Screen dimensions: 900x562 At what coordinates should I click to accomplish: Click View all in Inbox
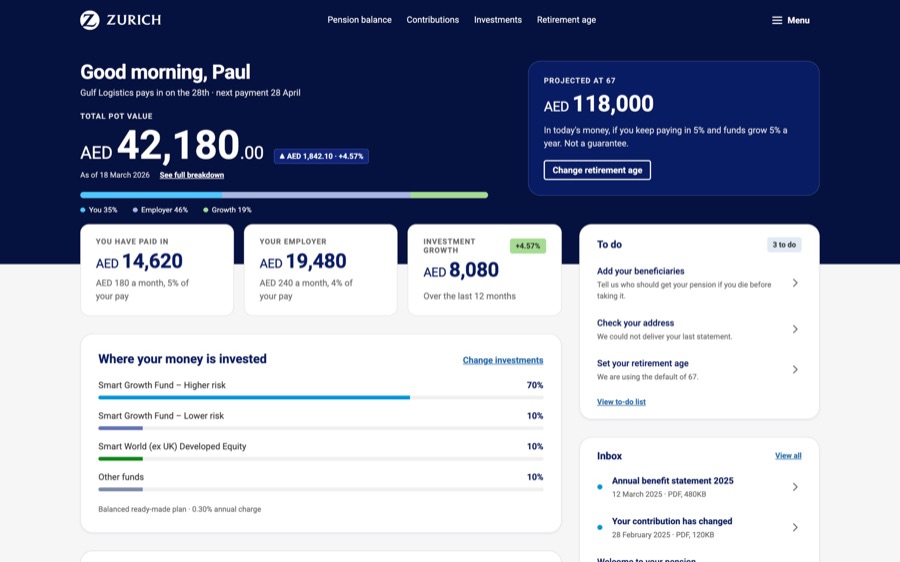pyautogui.click(x=788, y=456)
